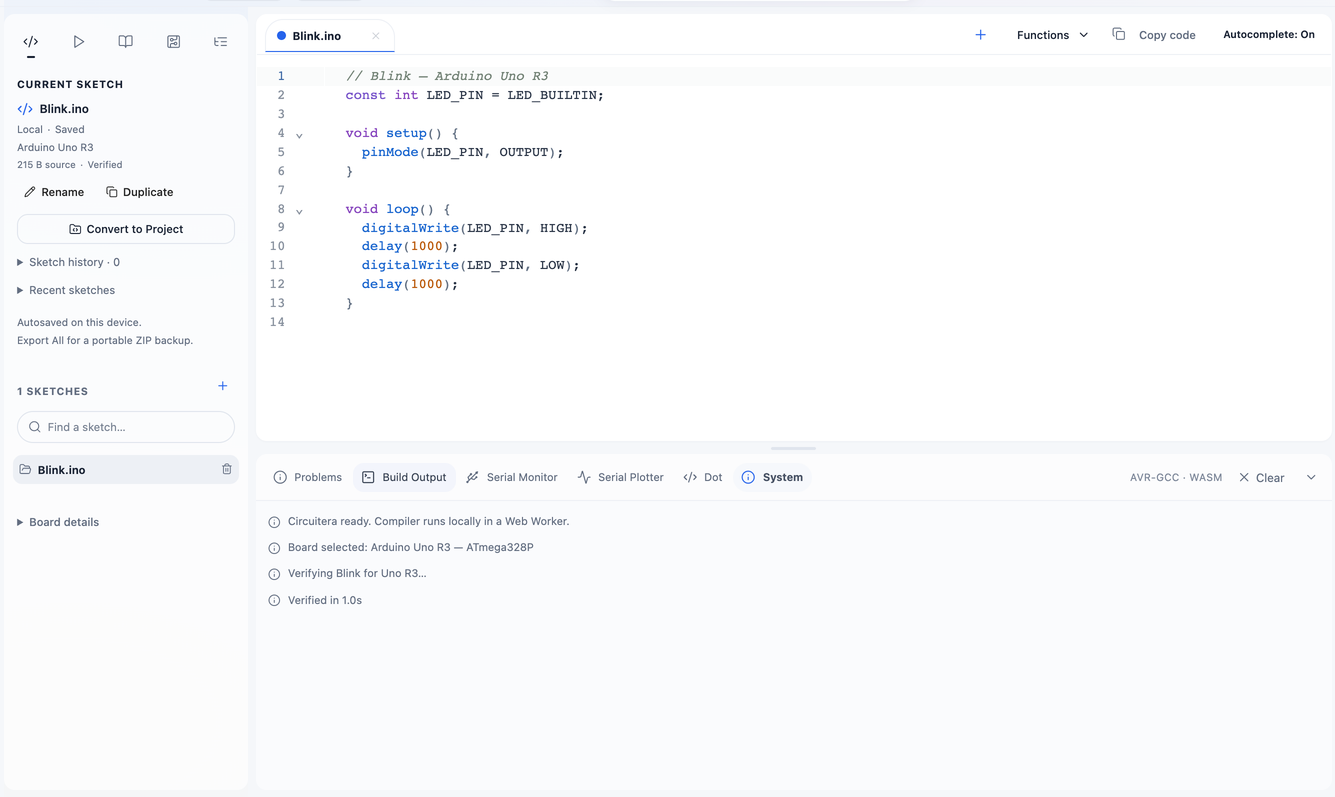The height and width of the screenshot is (797, 1335).
Task: Expand Recent sketches section
Action: (66, 290)
